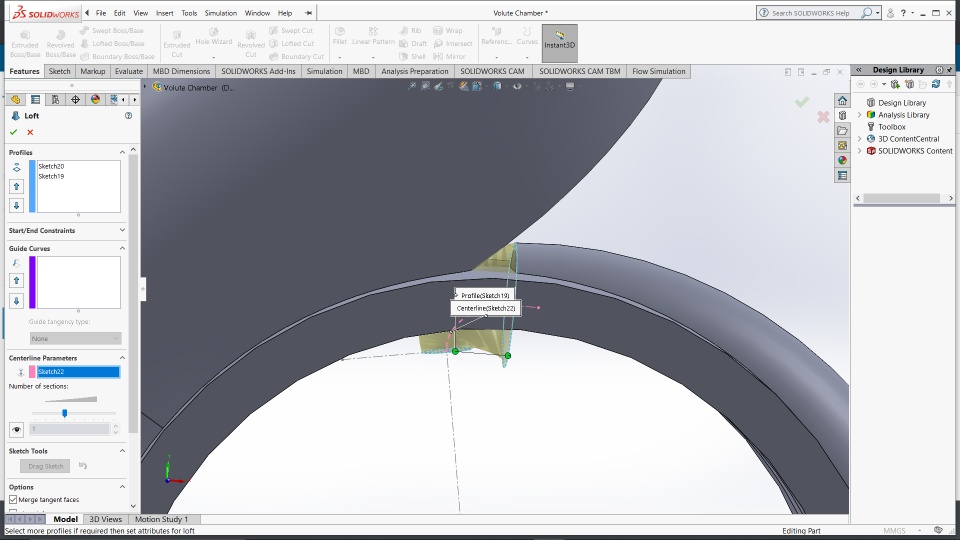Switch to 3D Views bottom tab
The height and width of the screenshot is (540, 960).
[105, 519]
